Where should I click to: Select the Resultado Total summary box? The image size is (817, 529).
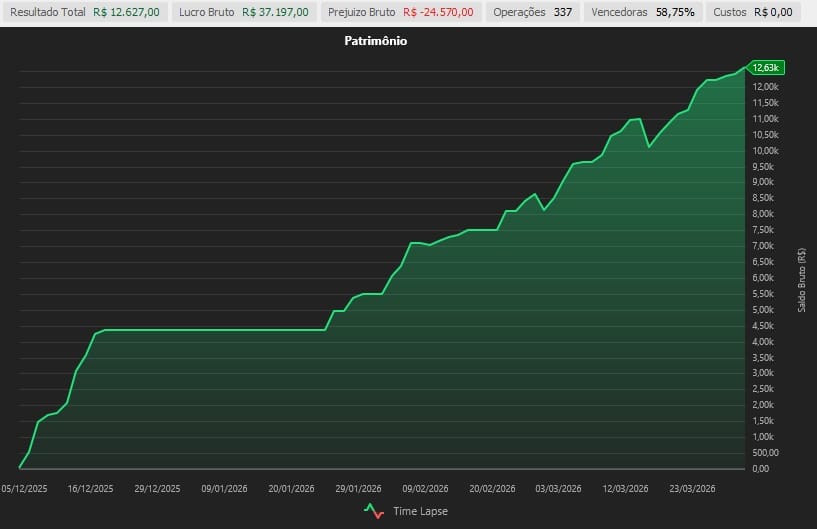point(84,12)
